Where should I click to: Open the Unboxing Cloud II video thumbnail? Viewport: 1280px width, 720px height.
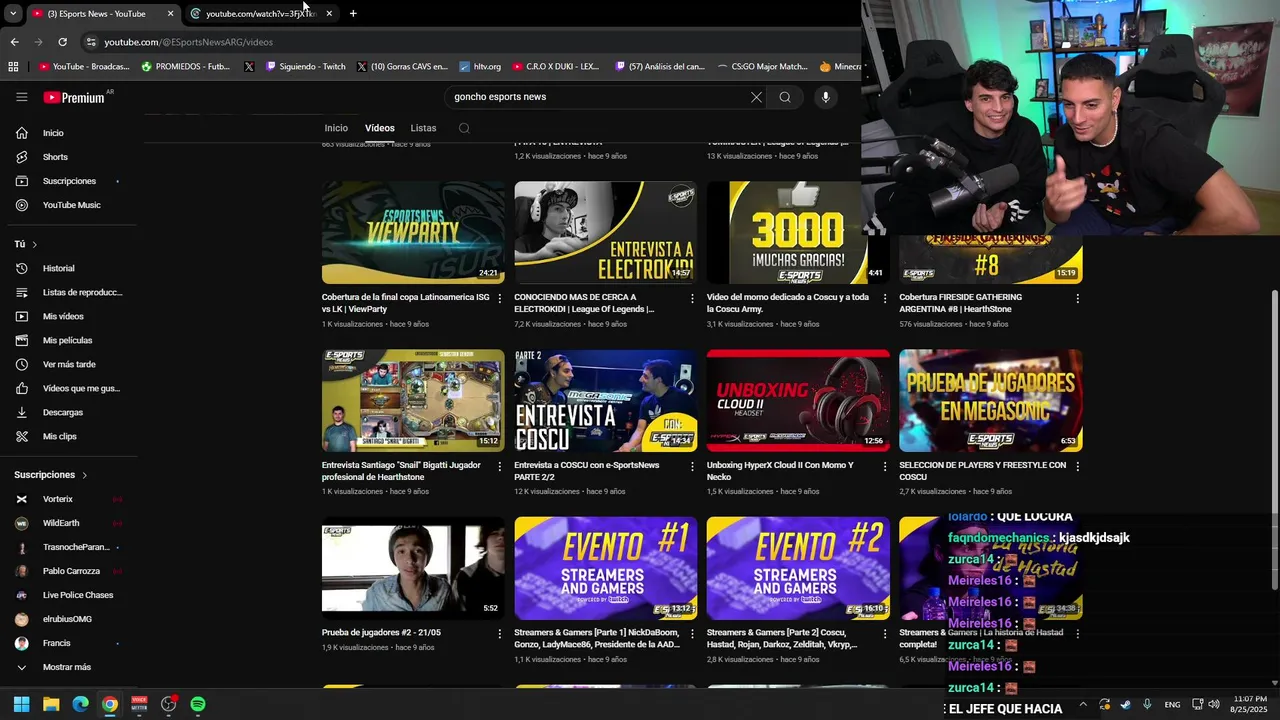[x=798, y=400]
